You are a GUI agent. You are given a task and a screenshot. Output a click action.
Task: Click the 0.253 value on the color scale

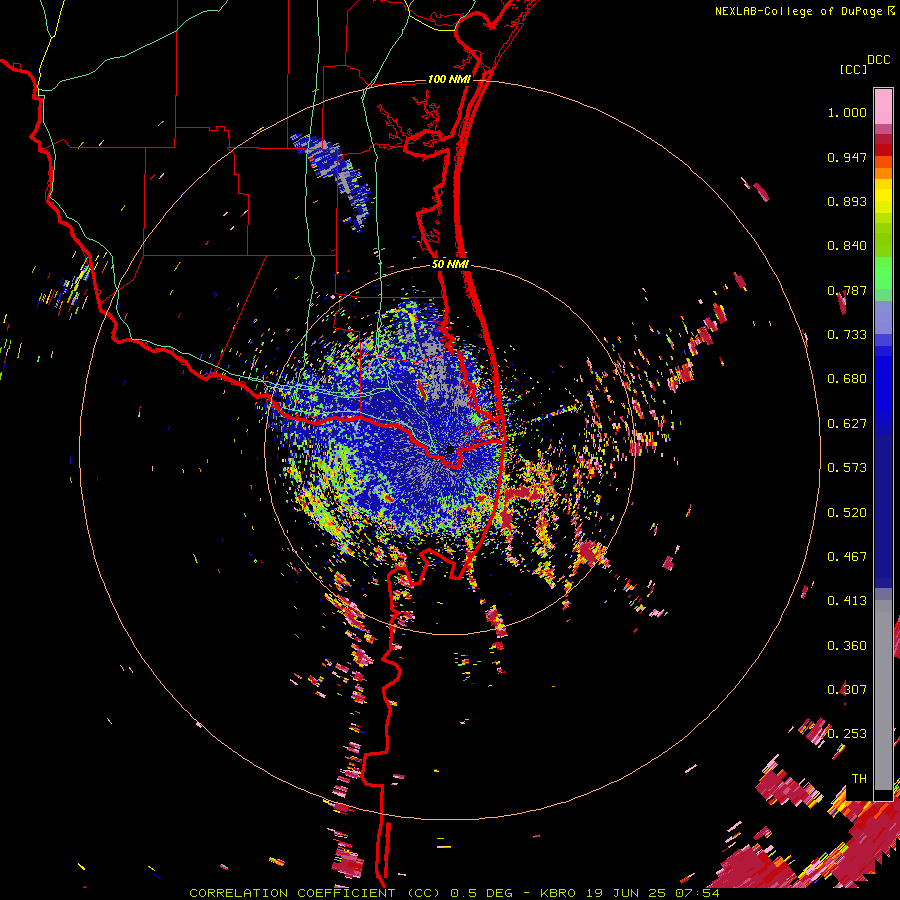pos(847,734)
